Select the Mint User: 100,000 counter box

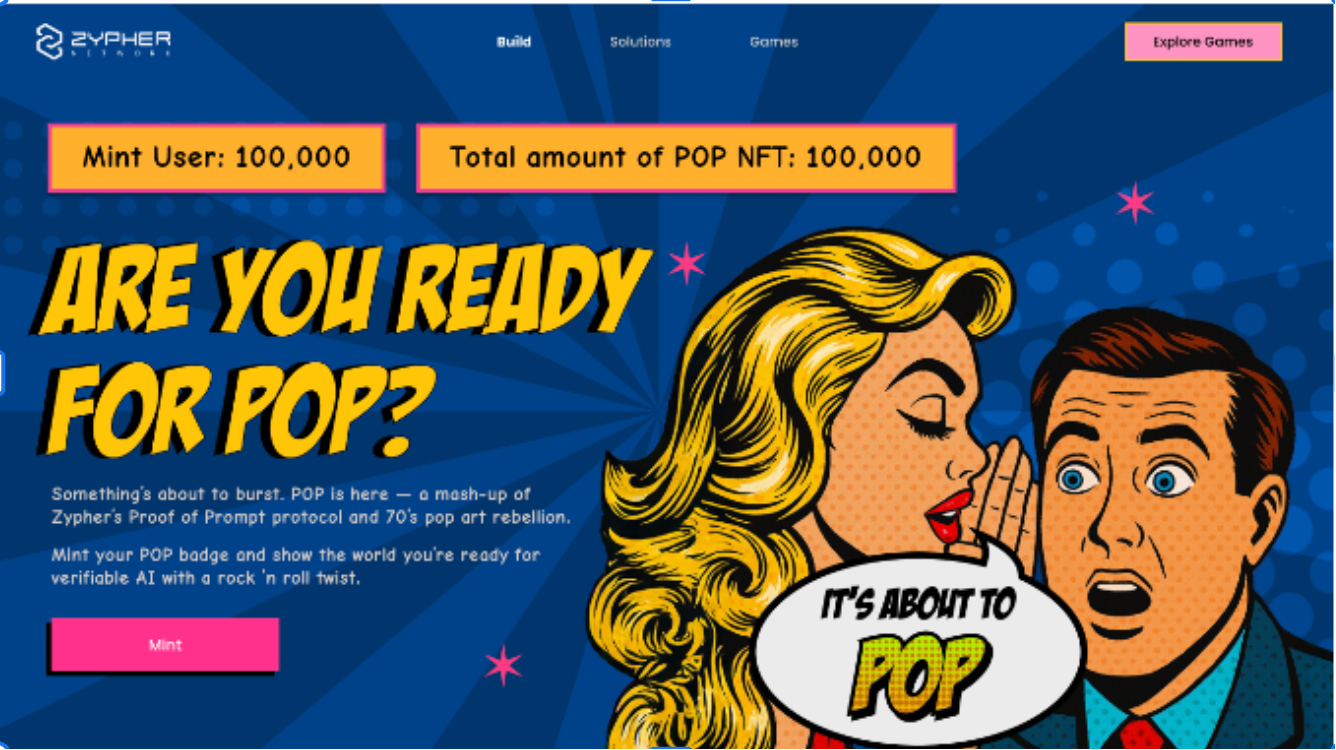[217, 158]
